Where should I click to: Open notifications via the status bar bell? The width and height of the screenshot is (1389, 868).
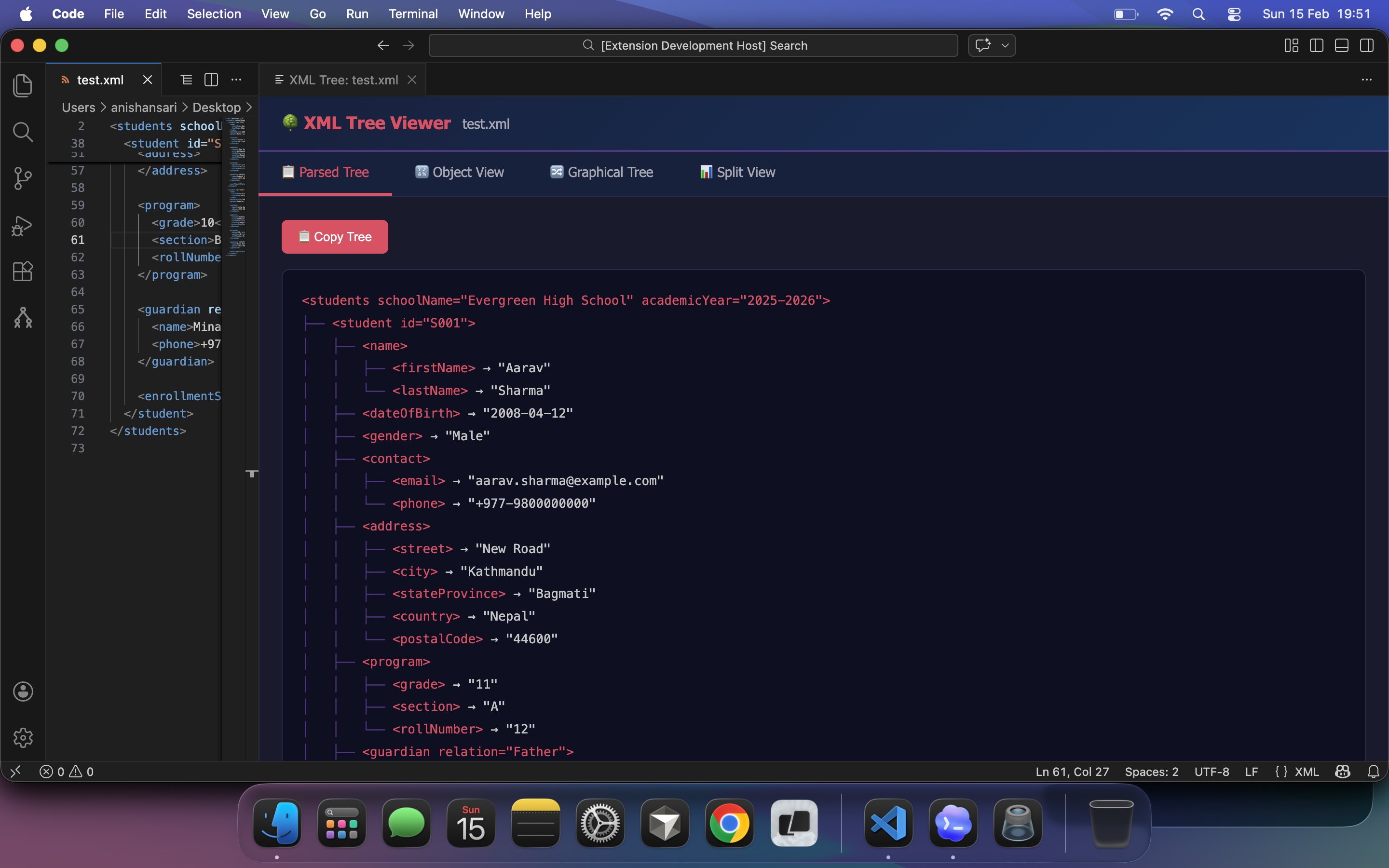[x=1373, y=772]
